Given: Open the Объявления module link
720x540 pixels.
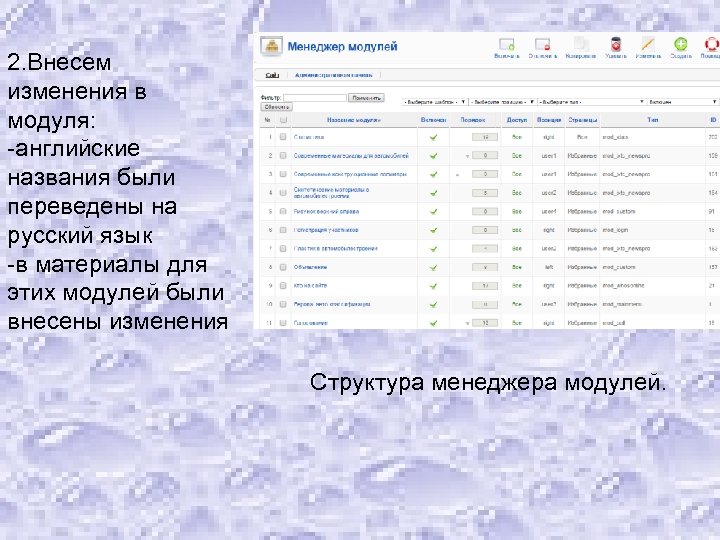Looking at the screenshot, I should click(310, 267).
